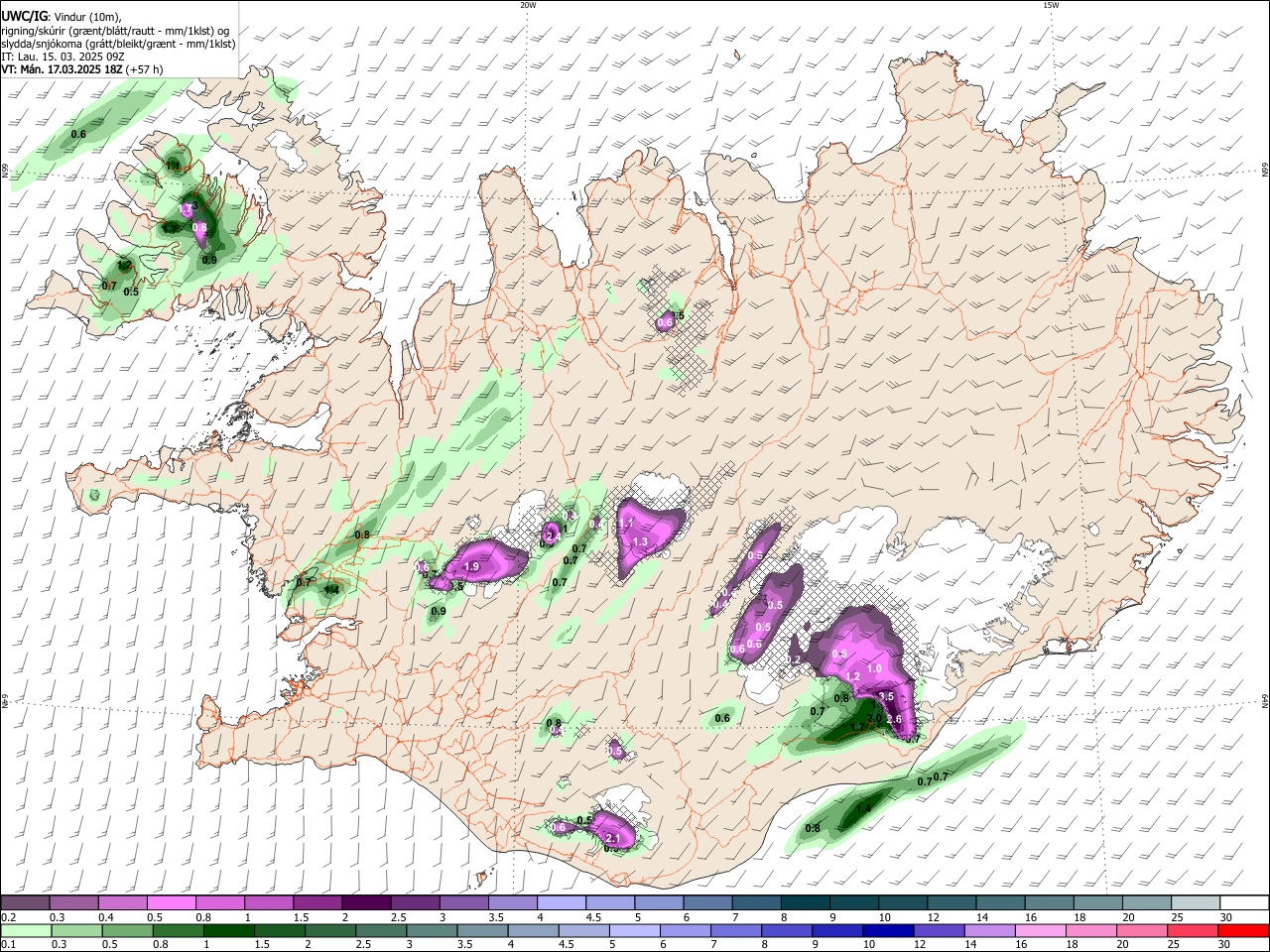The image size is (1270, 952).
Task: Click the 'rigning/skúrir' description line in header
Action: (115, 30)
